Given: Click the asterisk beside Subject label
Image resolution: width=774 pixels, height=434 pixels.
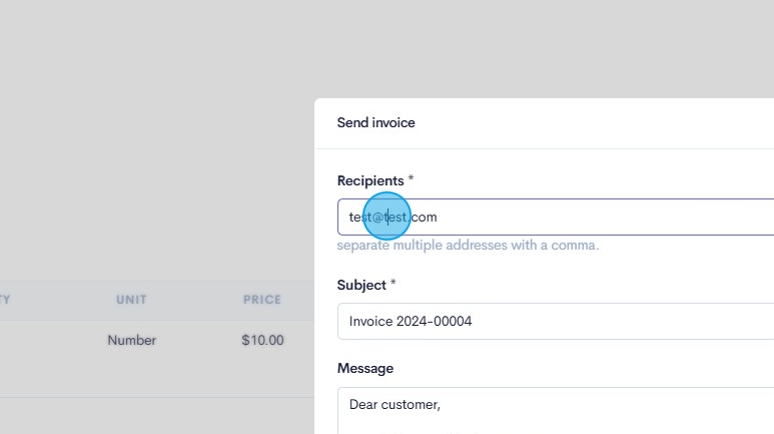Looking at the screenshot, I should [393, 284].
